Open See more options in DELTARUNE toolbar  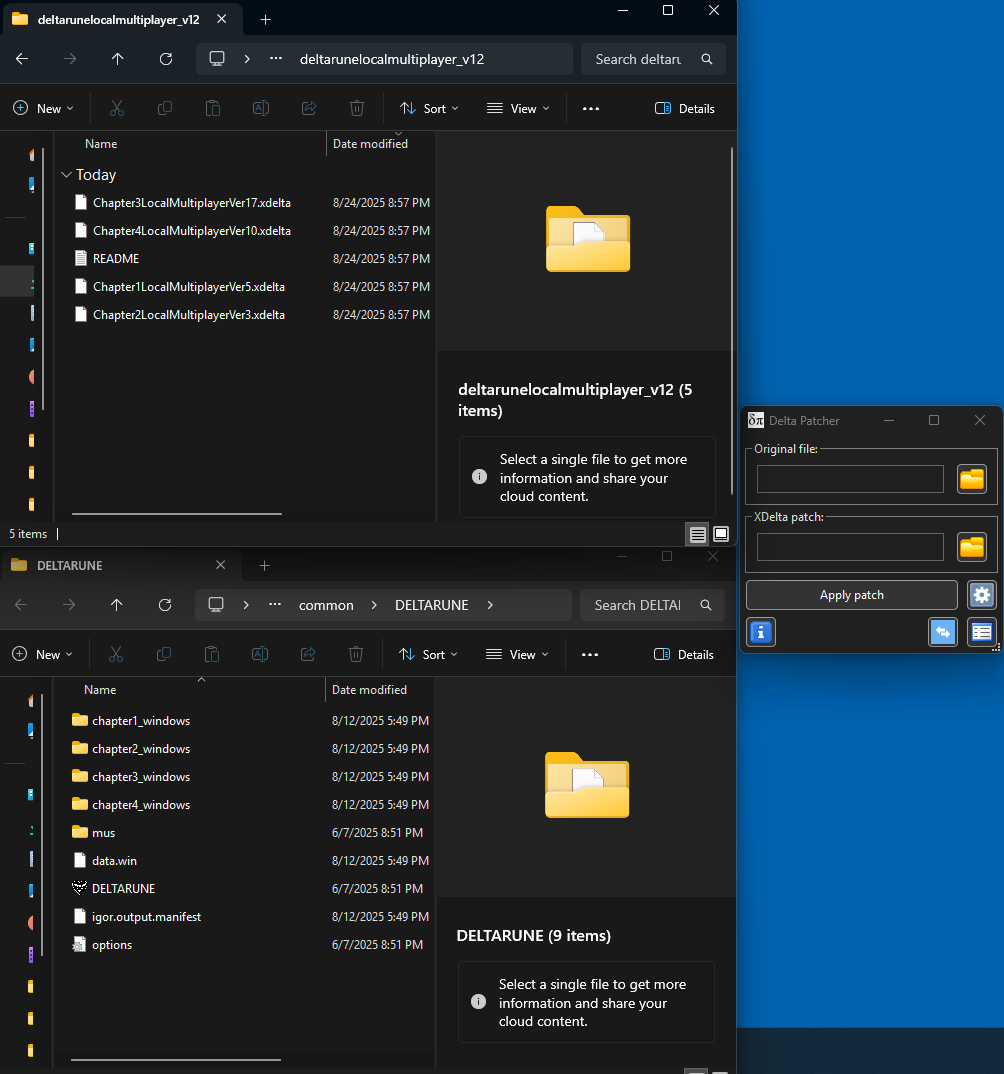click(x=589, y=654)
